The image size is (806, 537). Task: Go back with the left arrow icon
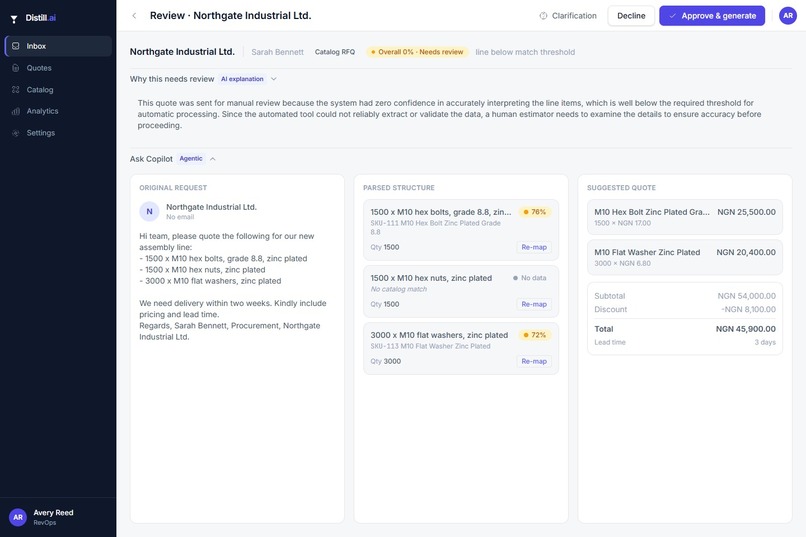tap(134, 16)
